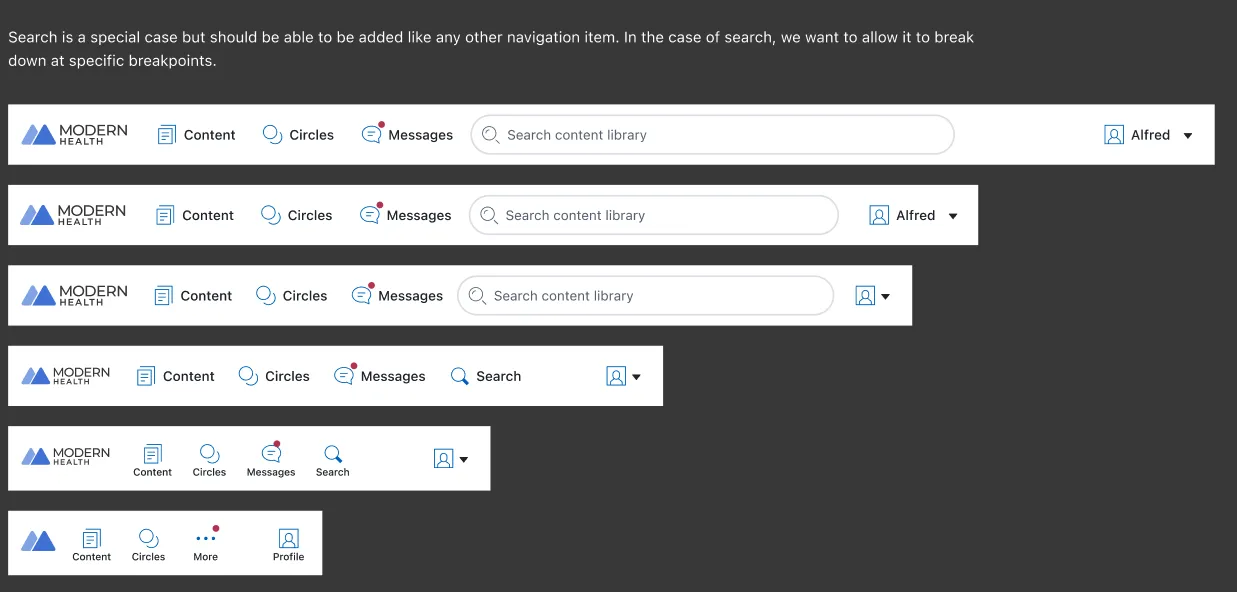Image resolution: width=1237 pixels, height=592 pixels.
Task: Click the Alfred profile icon in the second navbar
Action: pyautogui.click(x=879, y=215)
